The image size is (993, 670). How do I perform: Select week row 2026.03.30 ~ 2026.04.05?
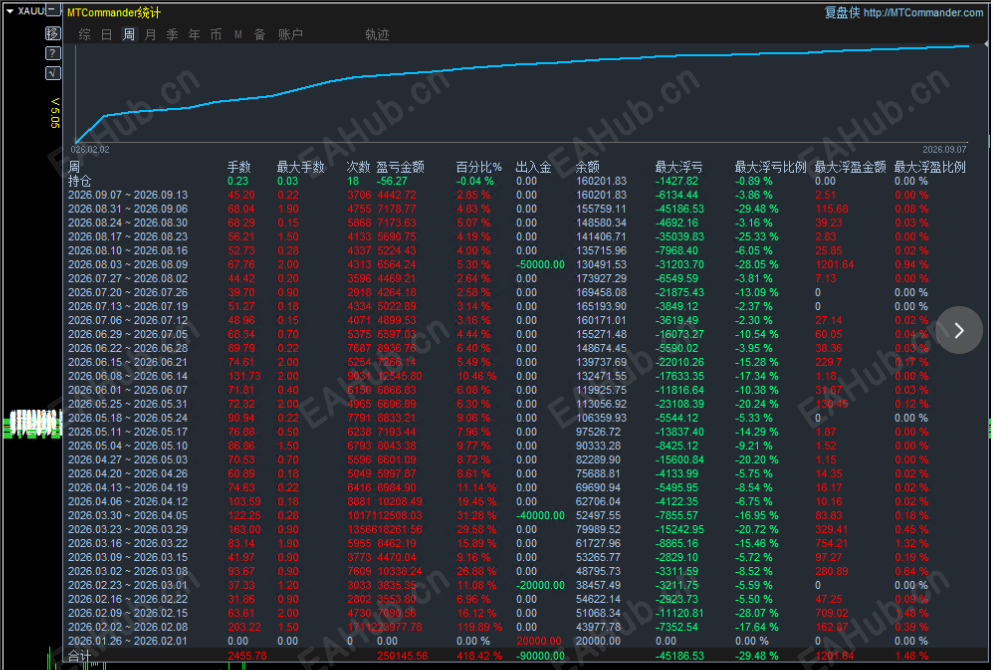click(x=128, y=515)
